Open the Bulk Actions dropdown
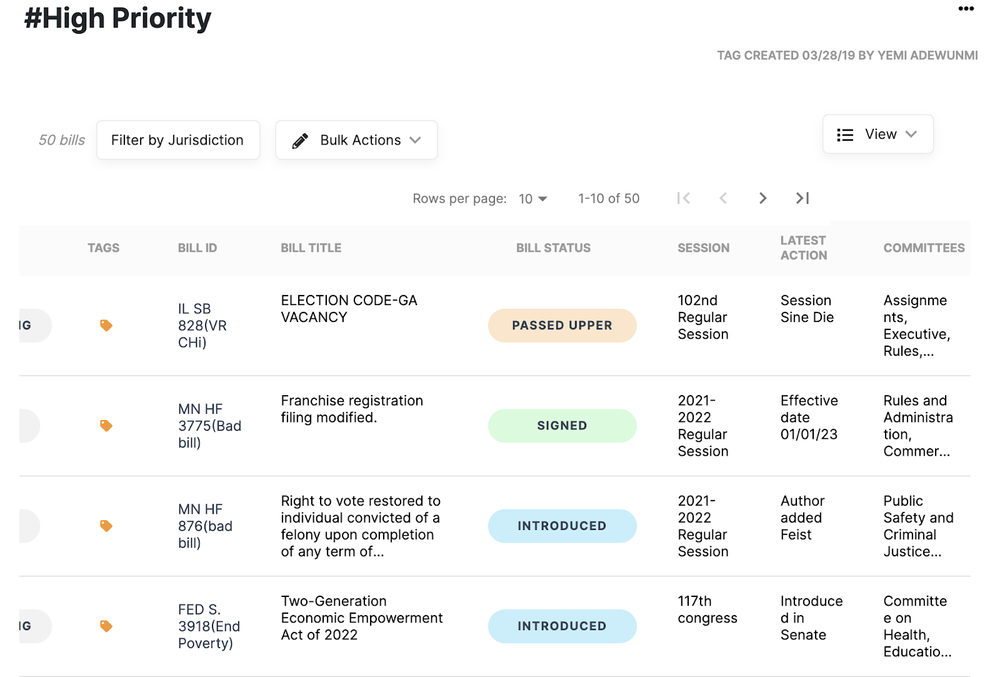Viewport: 1000px width, 677px height. (357, 140)
